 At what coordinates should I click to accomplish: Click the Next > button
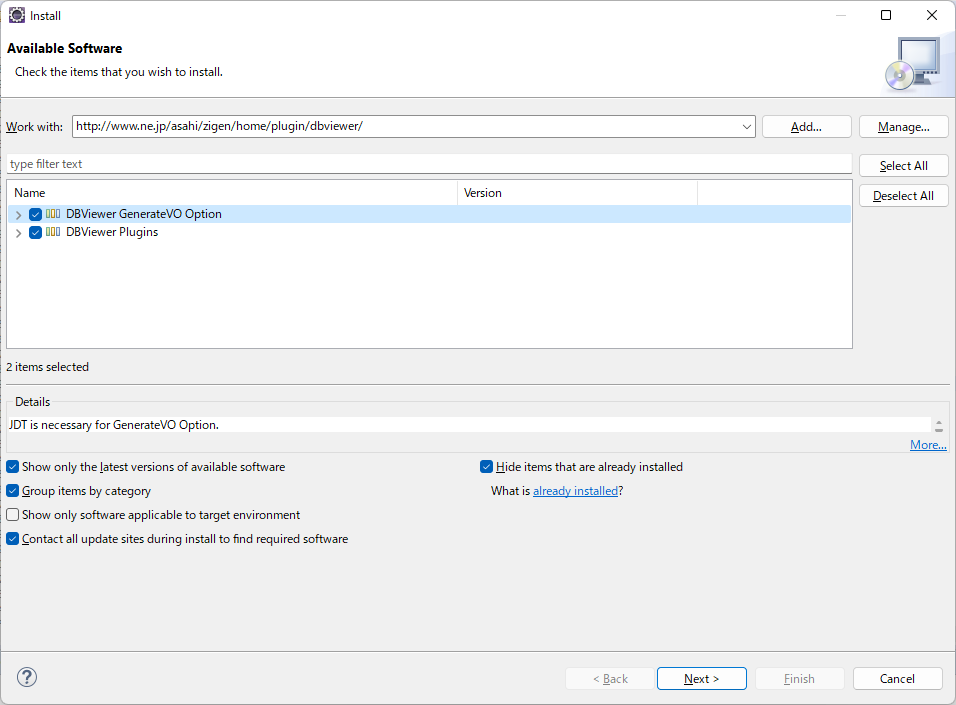702,679
